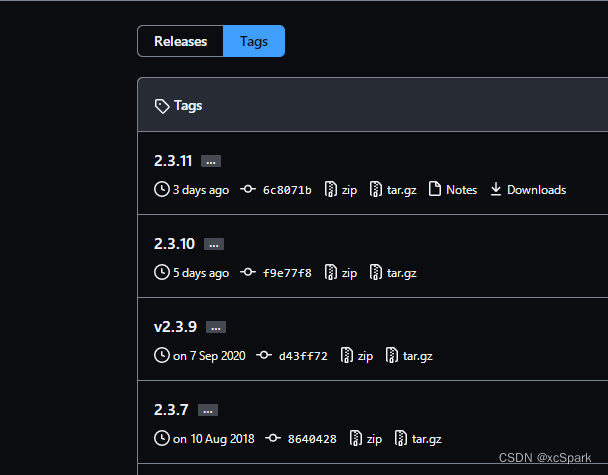Click the commit icon beside 8640428
This screenshot has height=475, width=608.
pyautogui.click(x=273, y=438)
